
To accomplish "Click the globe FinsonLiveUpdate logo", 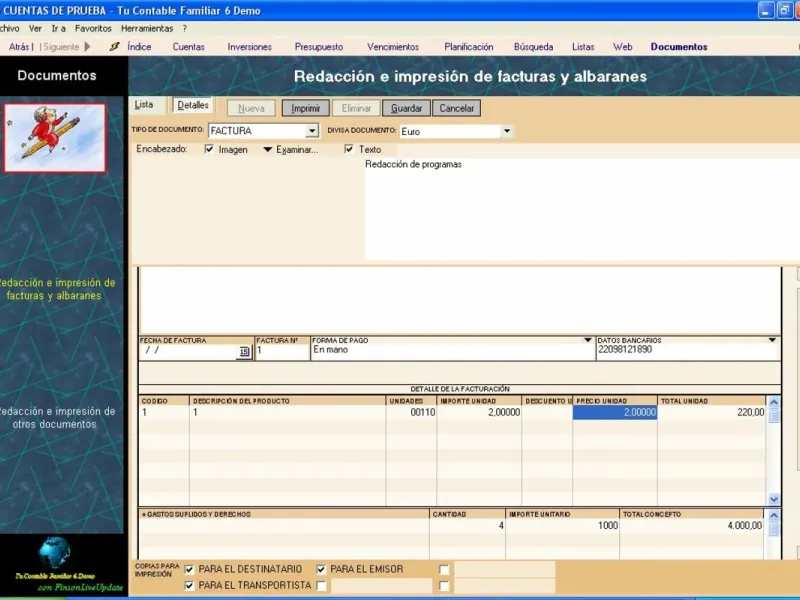I will coord(55,553).
